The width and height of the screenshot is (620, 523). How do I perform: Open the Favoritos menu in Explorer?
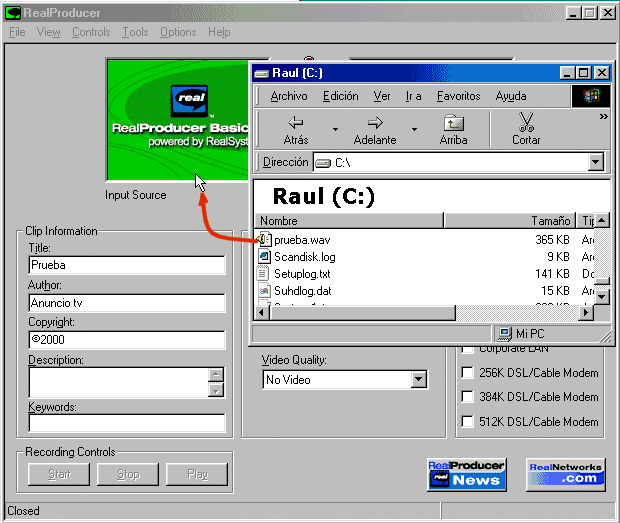pos(458,96)
